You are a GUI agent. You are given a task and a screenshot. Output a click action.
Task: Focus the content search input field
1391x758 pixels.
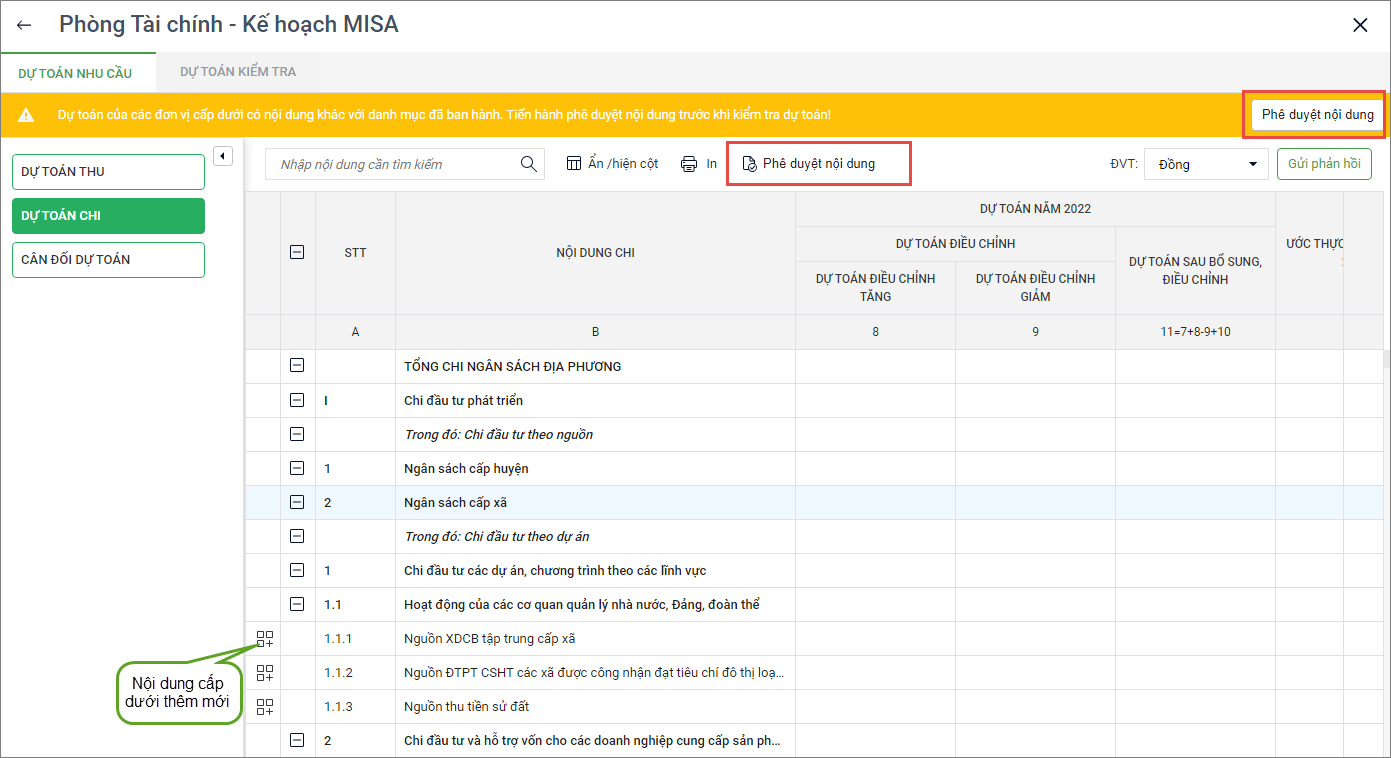(x=395, y=164)
